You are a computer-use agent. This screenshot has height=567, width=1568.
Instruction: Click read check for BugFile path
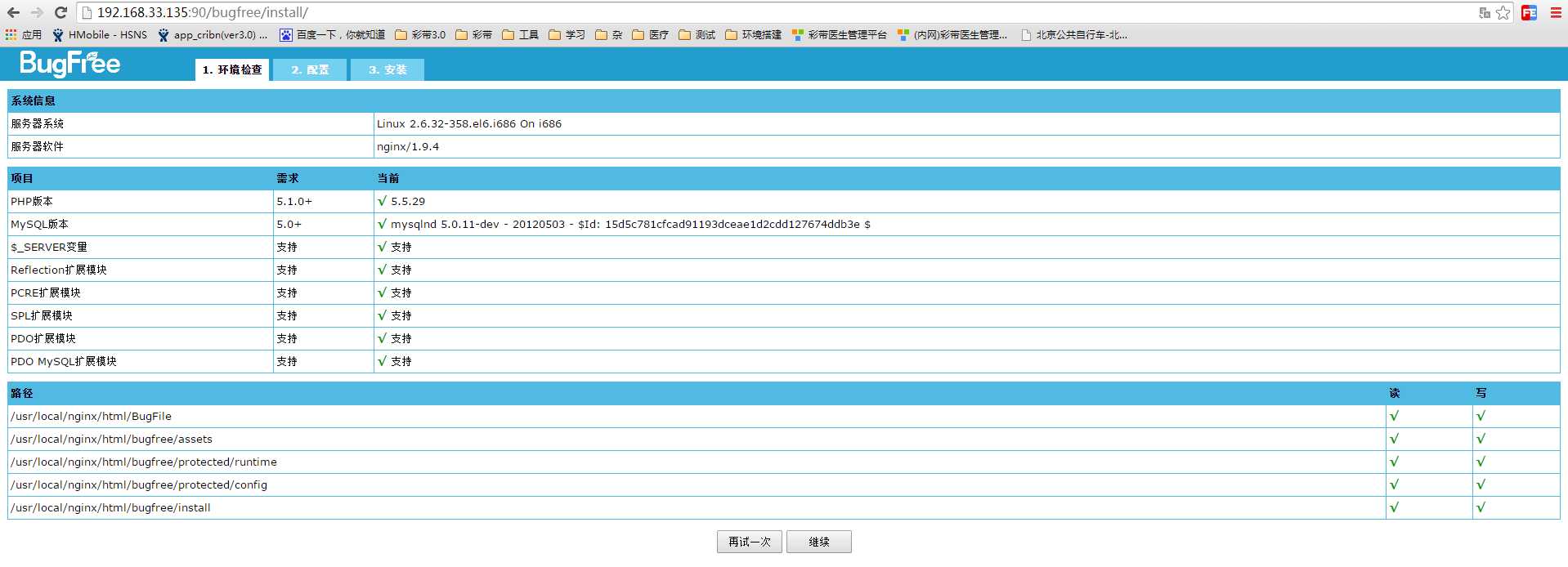point(1394,416)
